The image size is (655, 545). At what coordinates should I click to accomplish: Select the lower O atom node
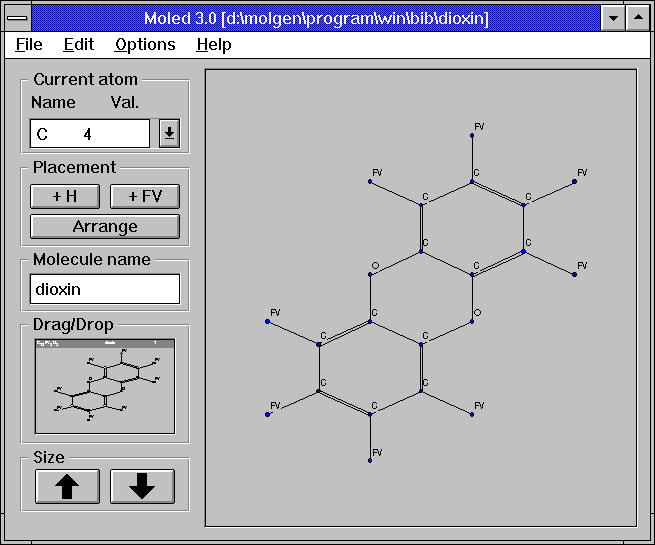click(x=472, y=322)
